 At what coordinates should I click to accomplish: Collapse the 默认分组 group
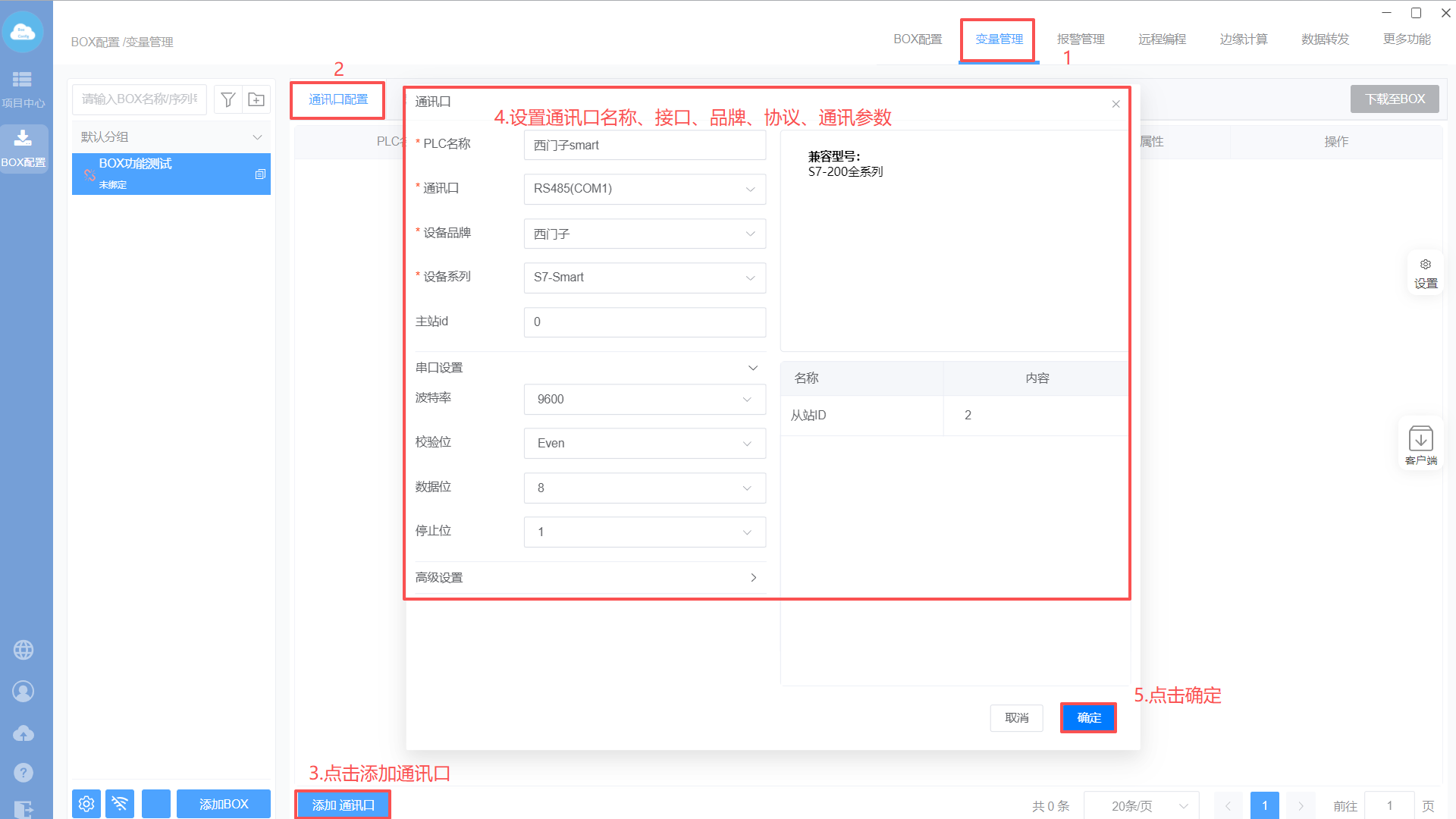pos(257,137)
